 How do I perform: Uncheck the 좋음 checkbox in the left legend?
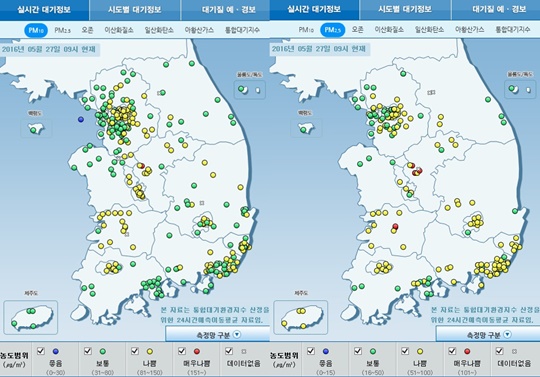click(x=41, y=351)
